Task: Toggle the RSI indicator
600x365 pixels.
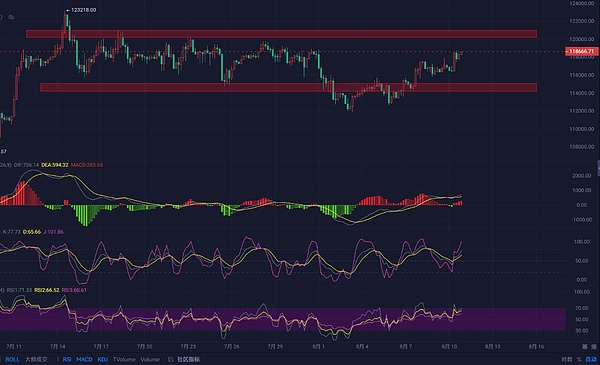Action: tap(67, 359)
